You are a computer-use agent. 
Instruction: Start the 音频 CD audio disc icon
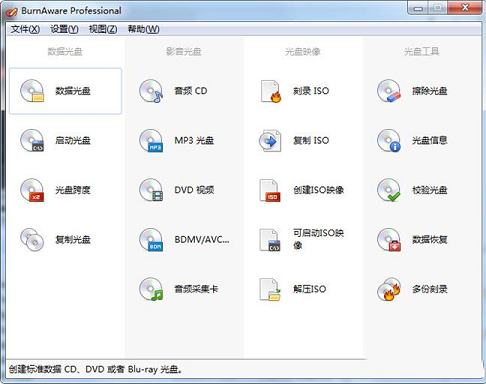click(x=151, y=91)
